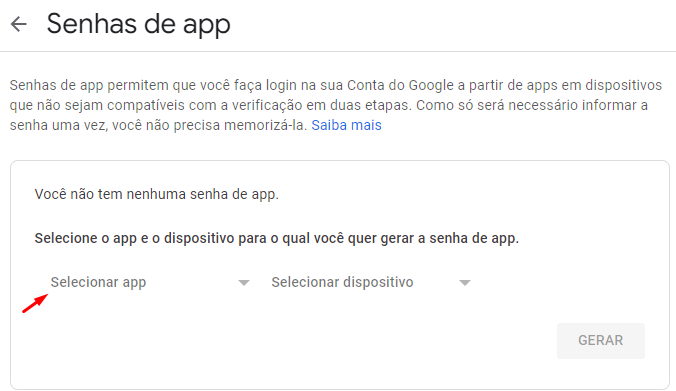Click the Senhas de app page title
This screenshot has width=676, height=391.
click(x=138, y=24)
